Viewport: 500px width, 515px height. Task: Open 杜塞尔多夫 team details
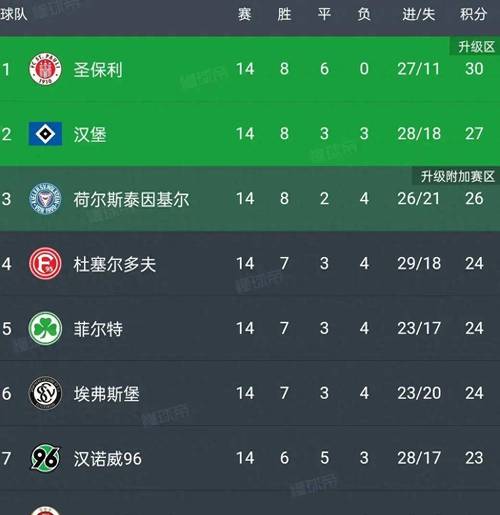pyautogui.click(x=115, y=264)
